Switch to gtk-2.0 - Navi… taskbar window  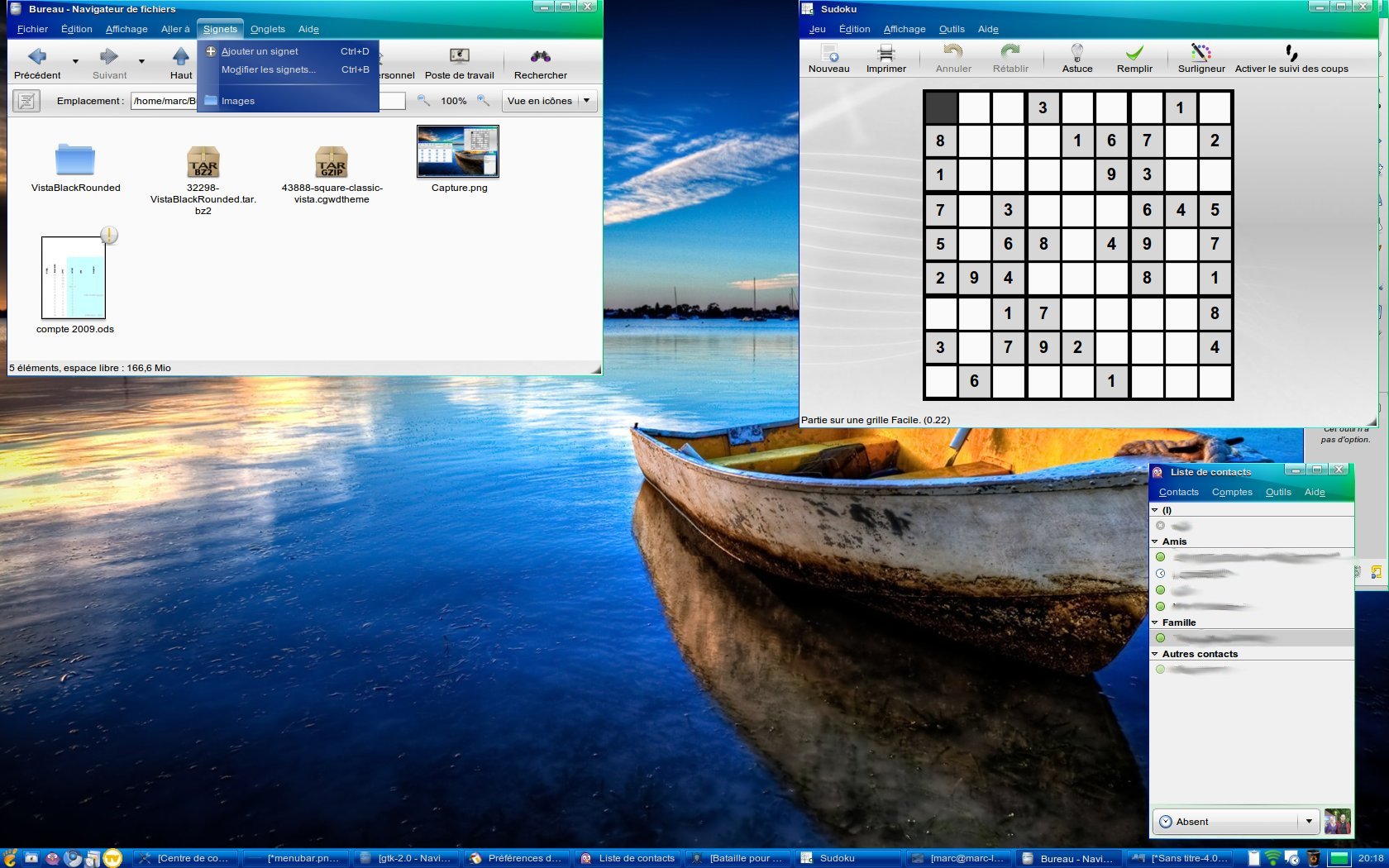tap(407, 858)
